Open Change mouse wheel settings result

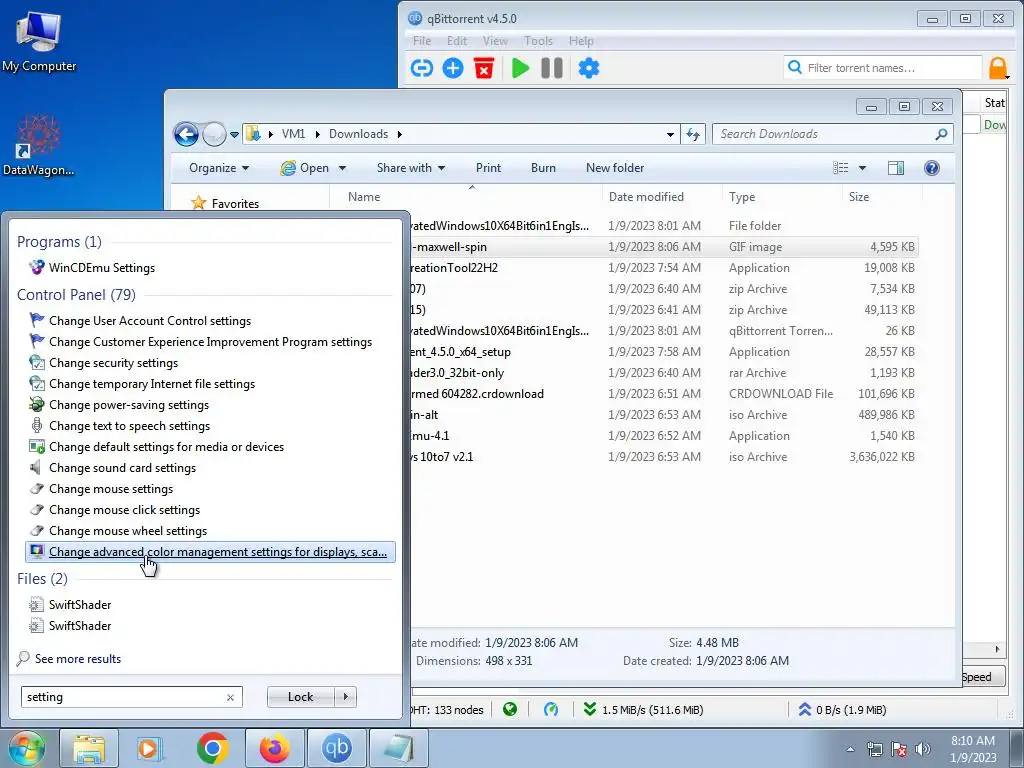[127, 531]
